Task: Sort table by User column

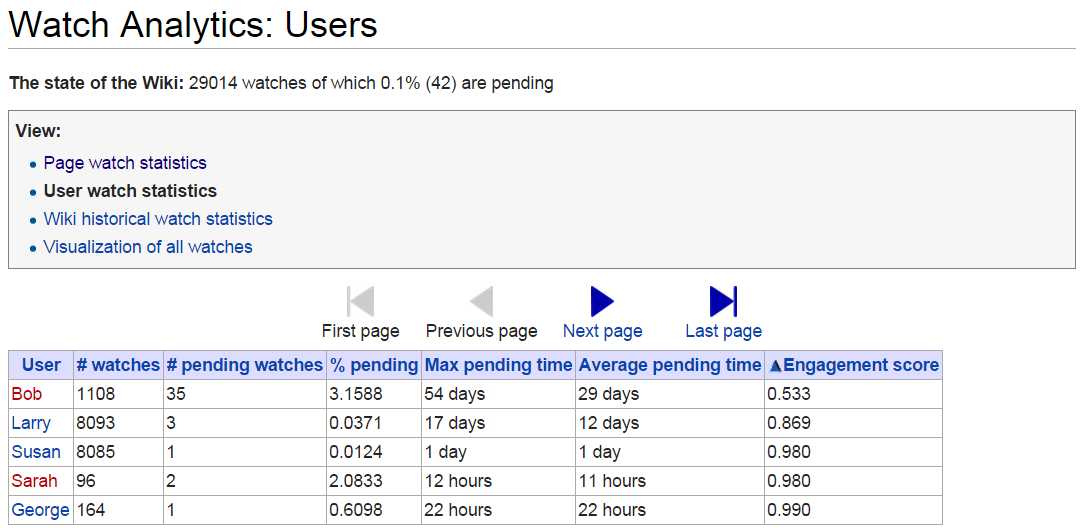Action: [x=41, y=365]
